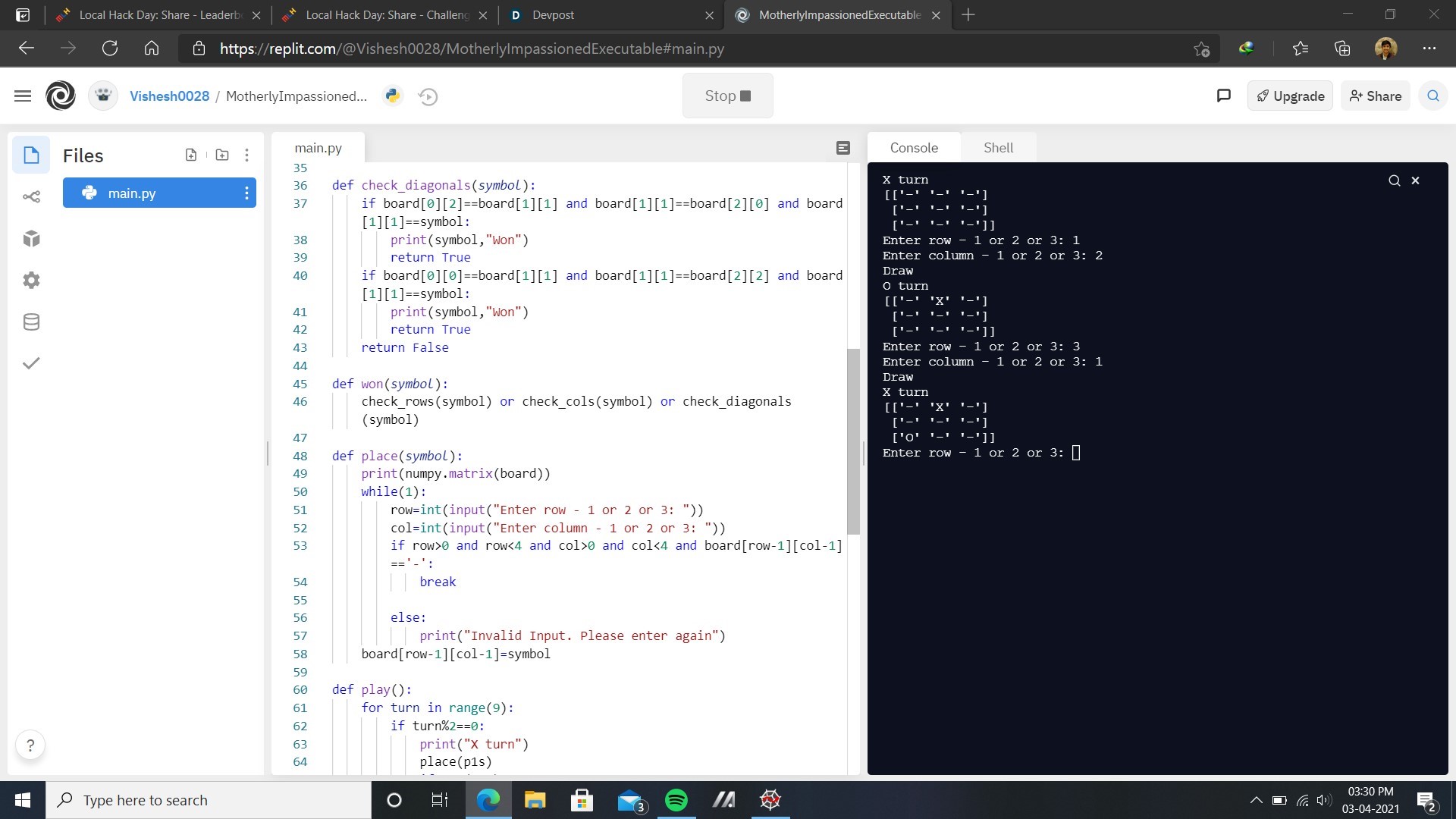
Task: Show hidden system tray icons chevron
Action: (1256, 800)
